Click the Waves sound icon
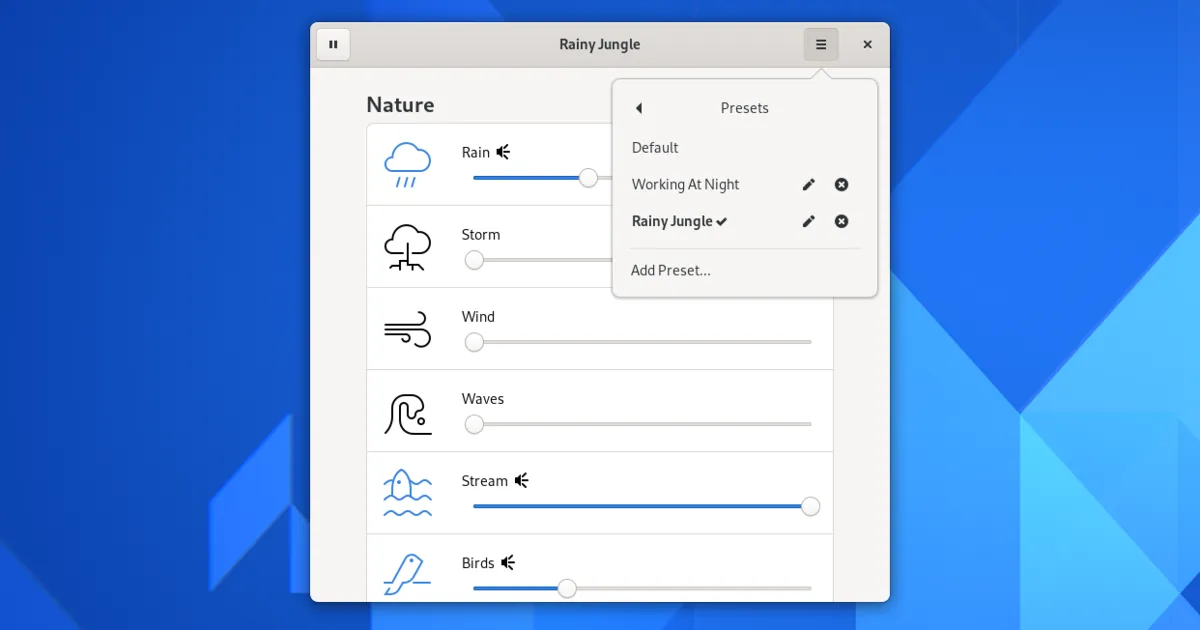The image size is (1200, 630). [407, 412]
